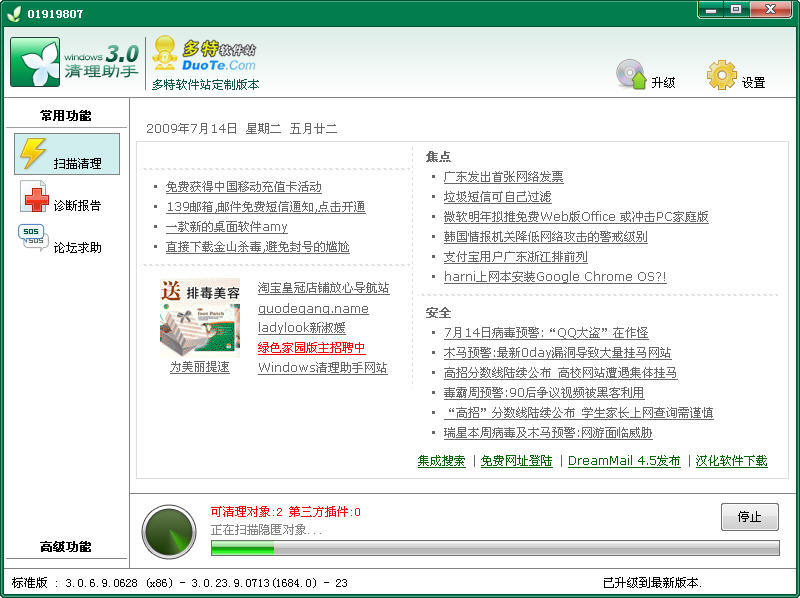The image size is (800, 598).
Task: Minimize the window
Action: 711,9
